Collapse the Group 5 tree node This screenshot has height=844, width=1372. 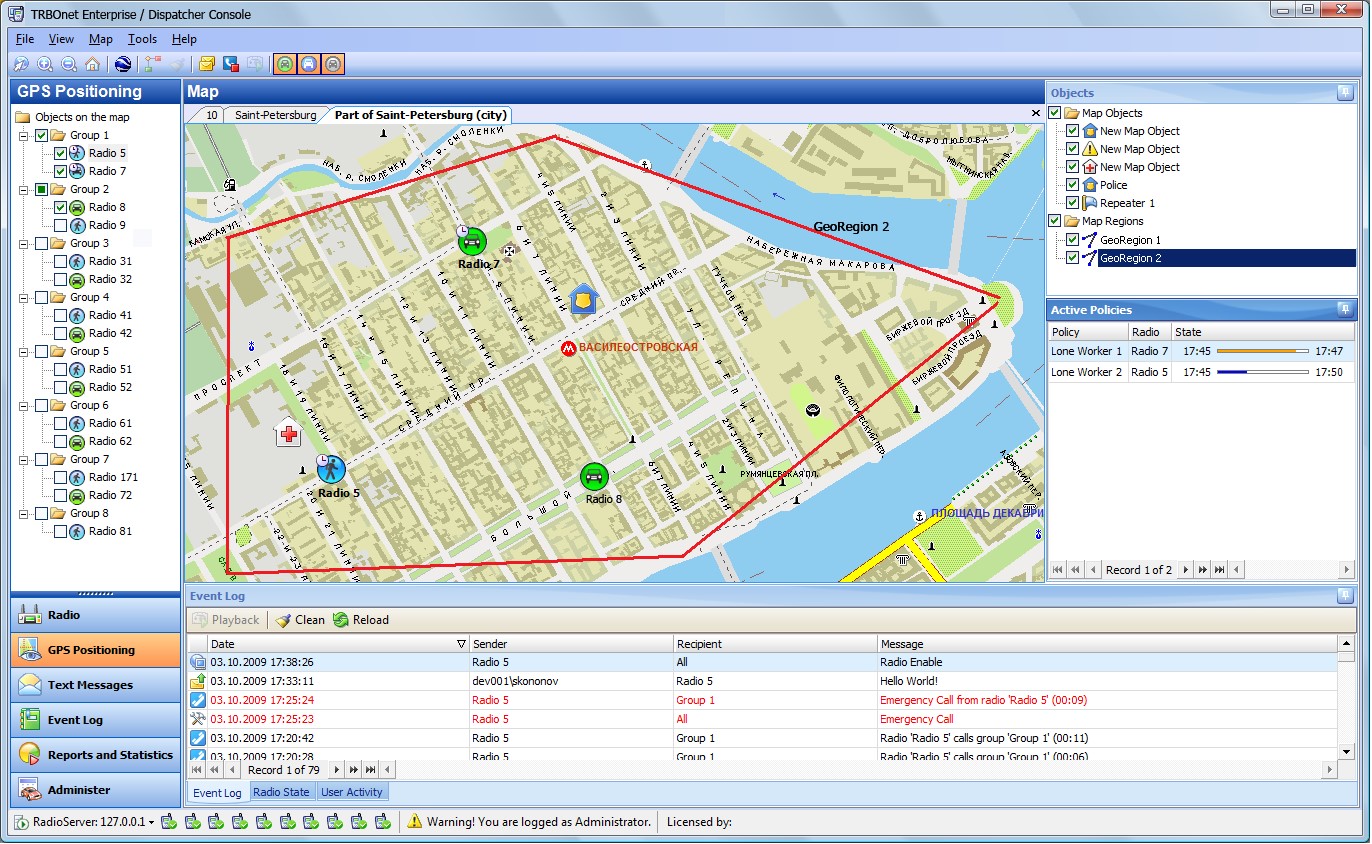click(24, 352)
